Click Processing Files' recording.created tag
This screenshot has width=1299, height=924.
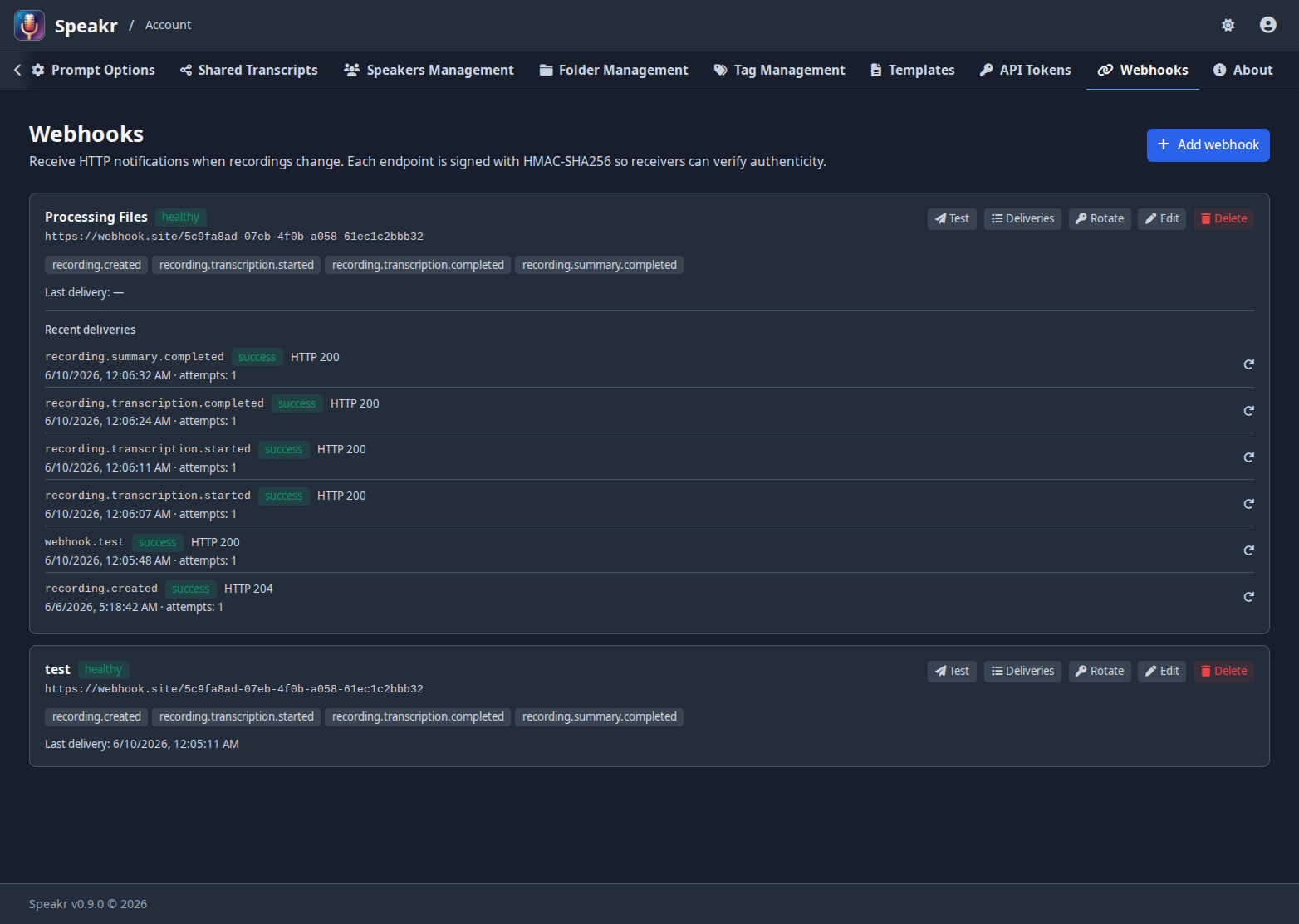pyautogui.click(x=96, y=265)
